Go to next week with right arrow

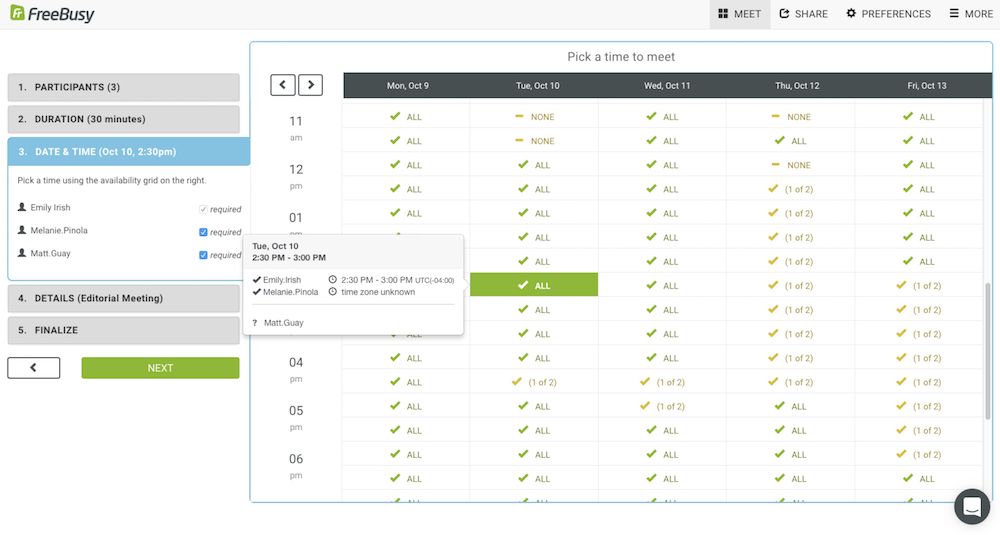point(310,85)
